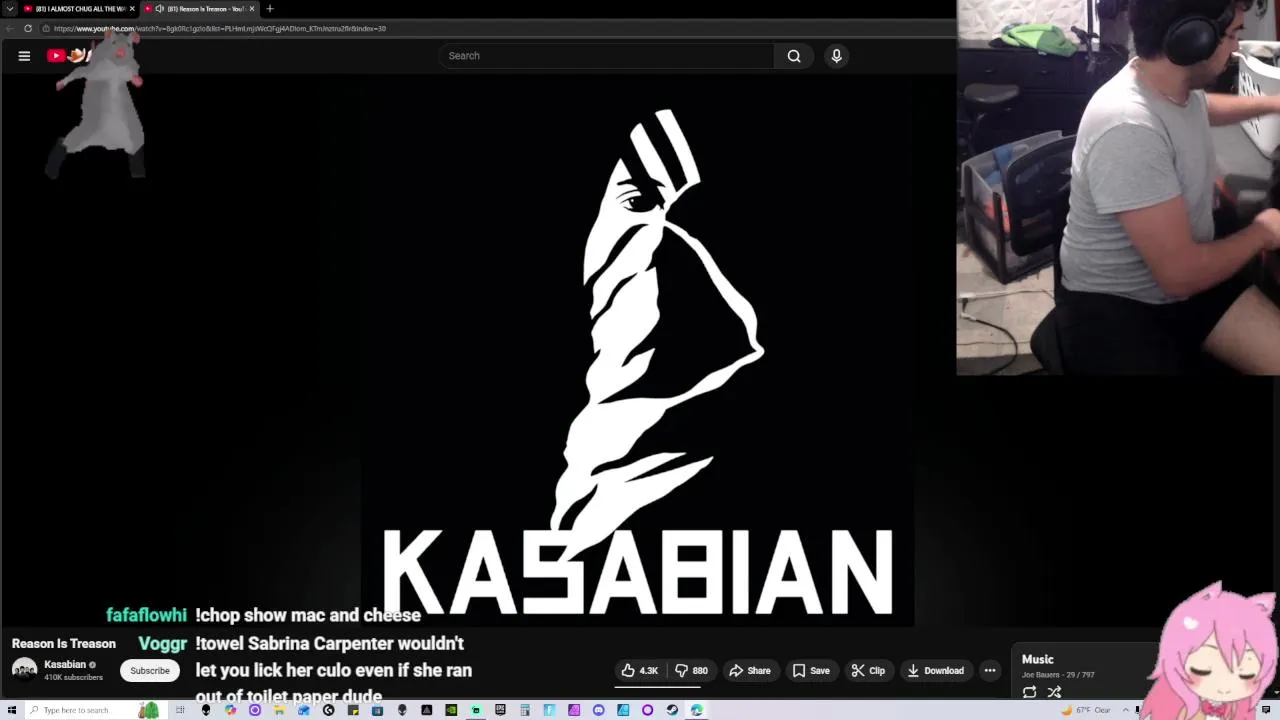This screenshot has height=720, width=1280.
Task: Create a Clip with the scissors button
Action: (868, 671)
